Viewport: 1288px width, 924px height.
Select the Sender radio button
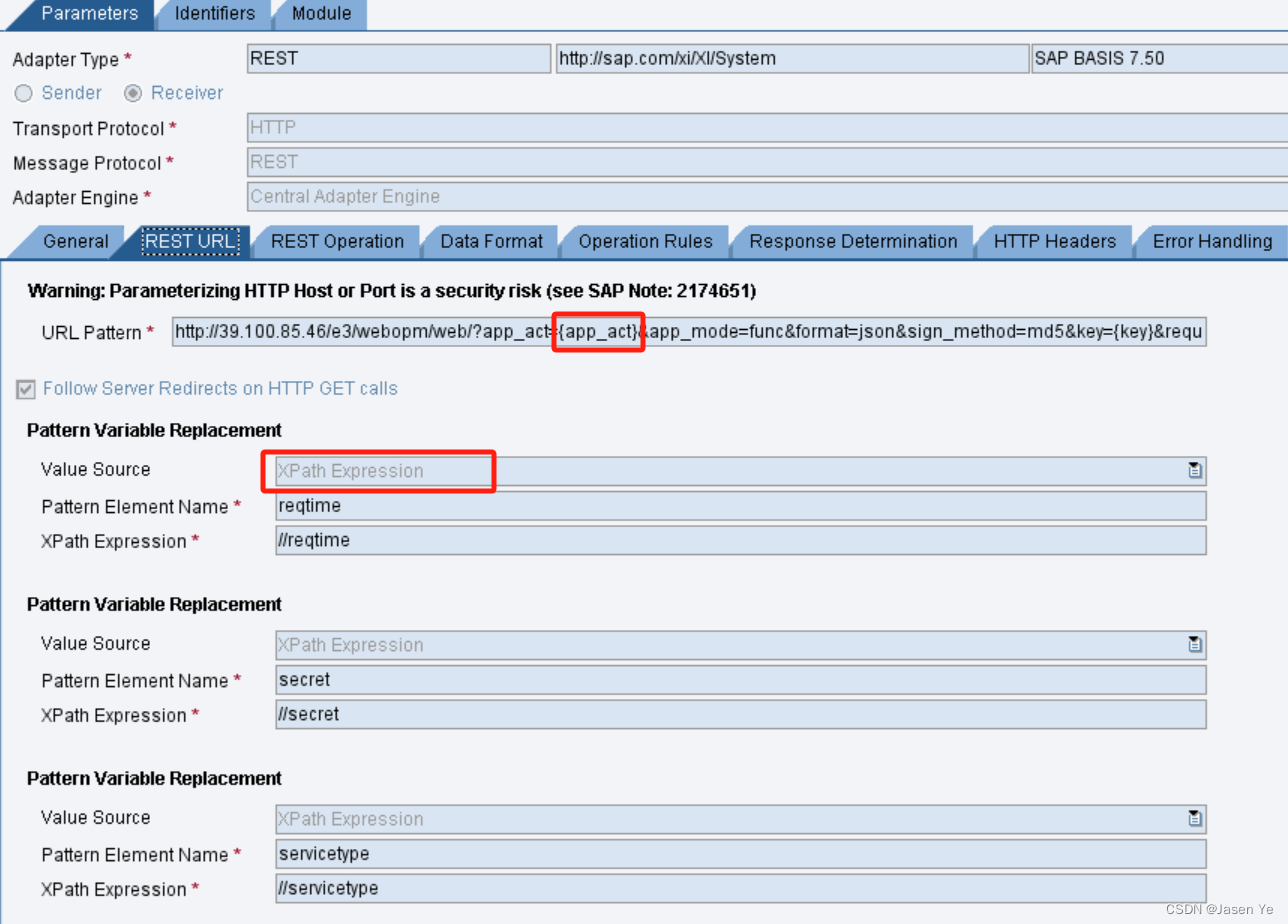[23, 93]
